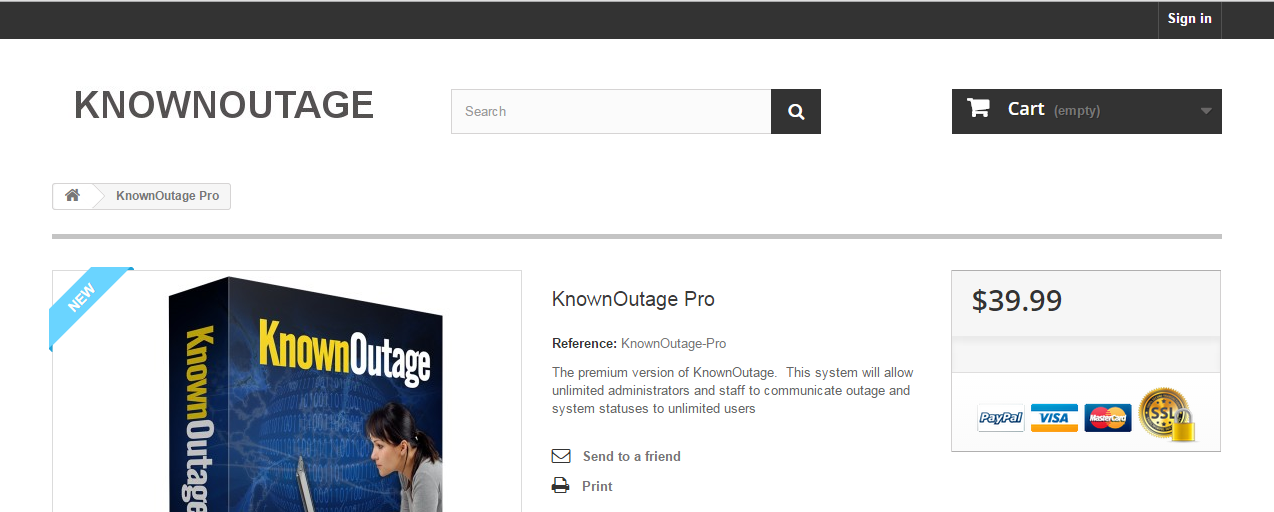Viewport: 1274px width, 512px height.
Task: Click the envelope icon beside Send to a friend
Action: 561,456
